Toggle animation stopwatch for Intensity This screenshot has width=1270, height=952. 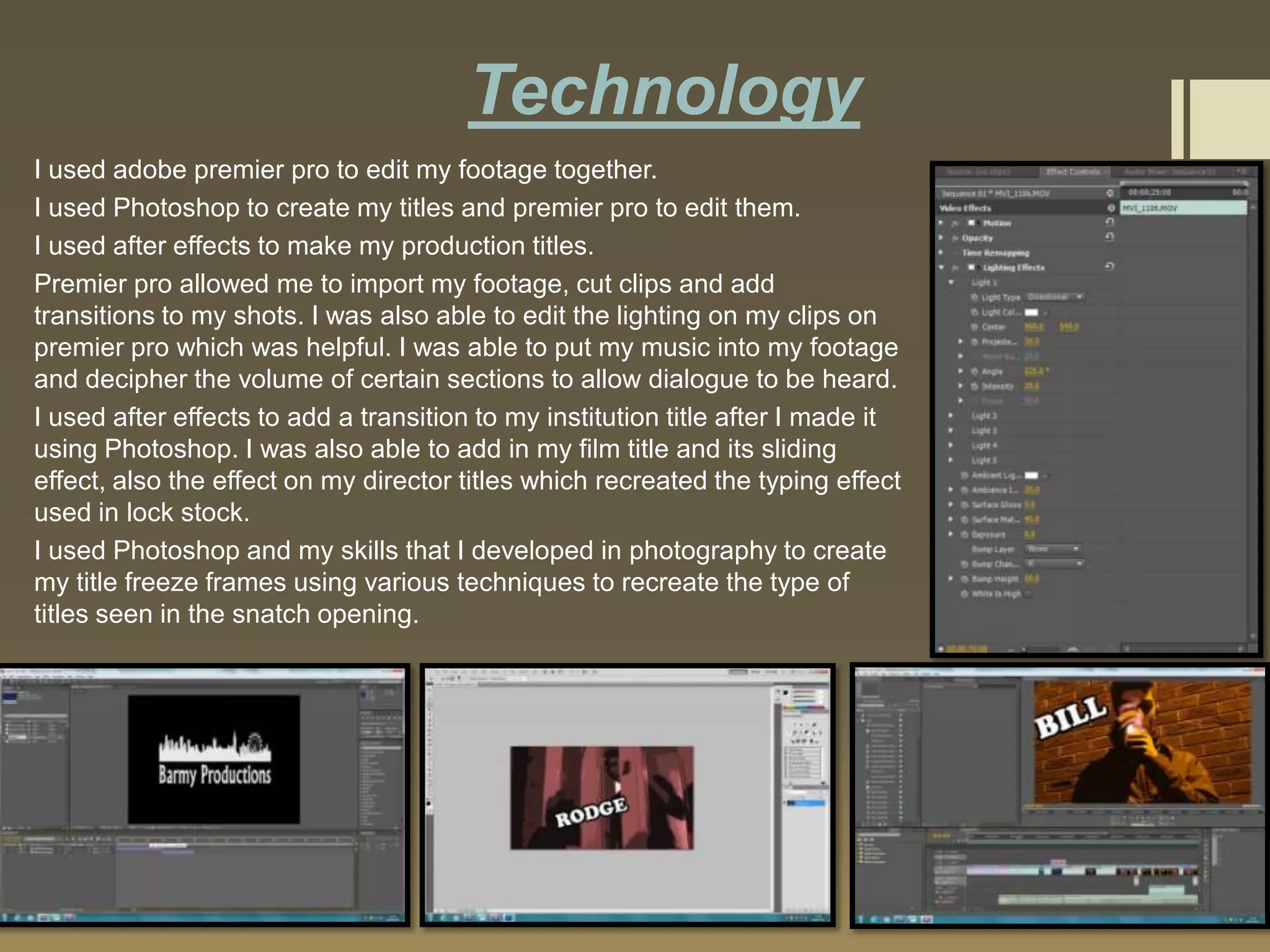974,386
